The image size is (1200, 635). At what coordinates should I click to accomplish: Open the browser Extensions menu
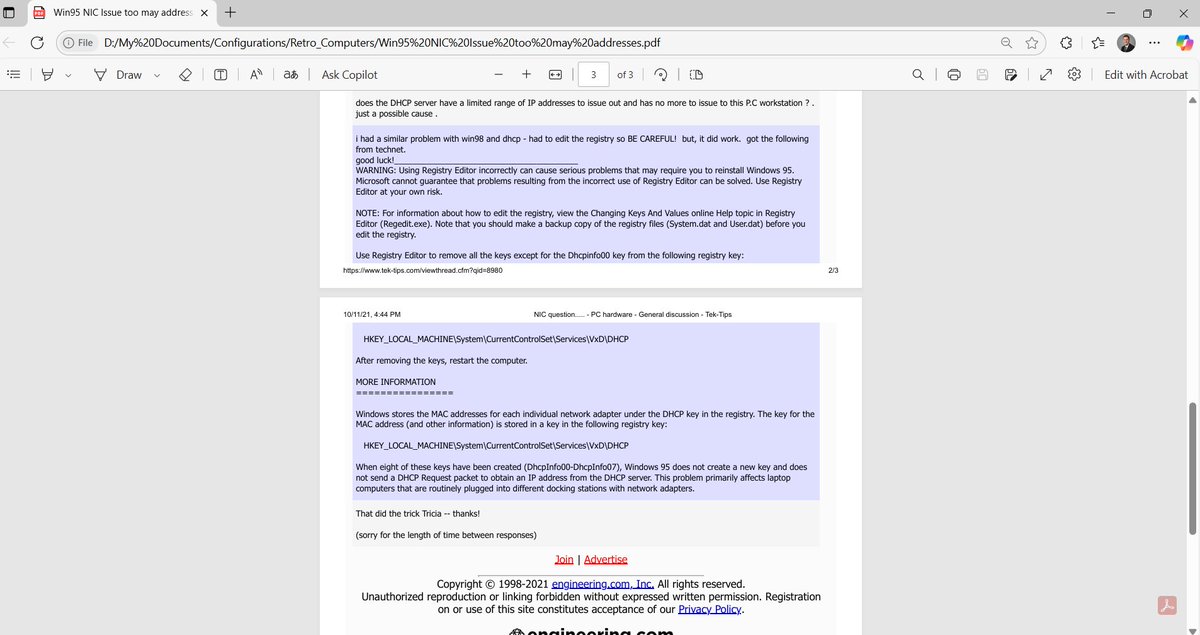[x=1067, y=43]
